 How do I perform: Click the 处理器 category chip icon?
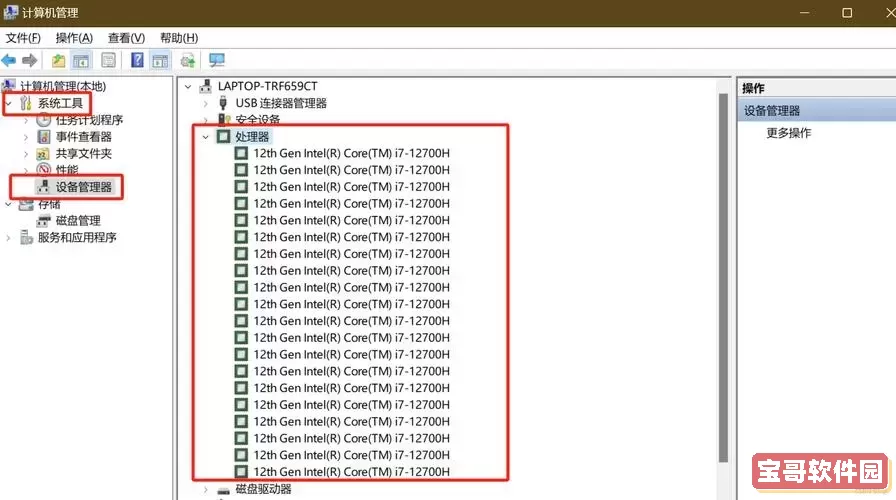[x=223, y=137]
